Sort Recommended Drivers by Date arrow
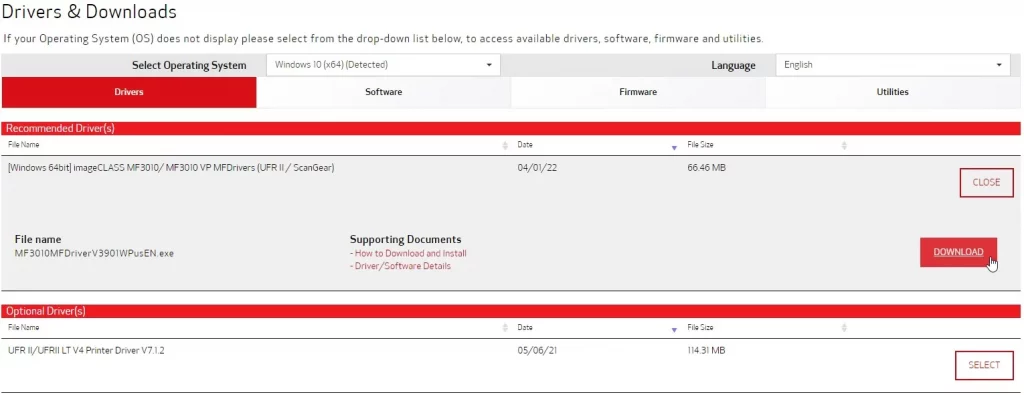 click(x=674, y=148)
